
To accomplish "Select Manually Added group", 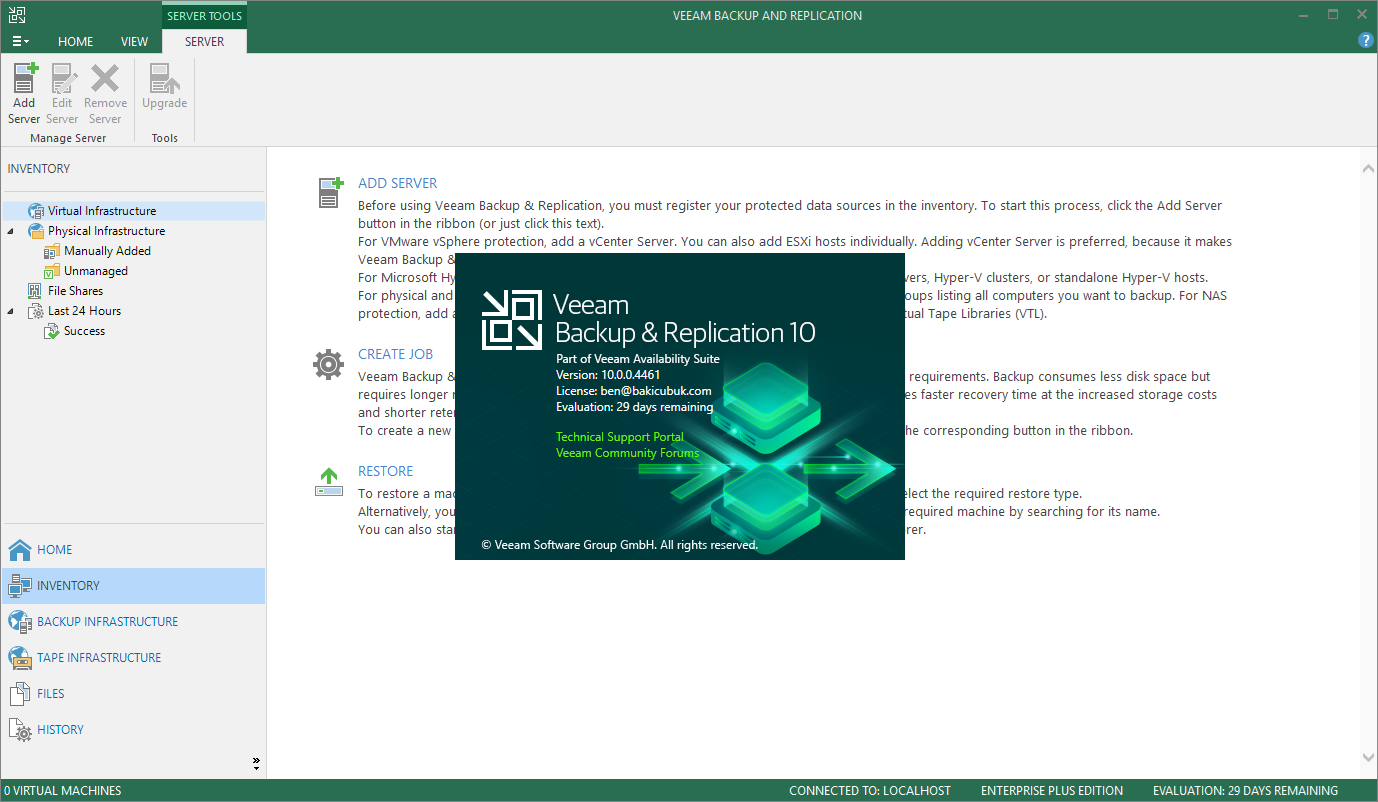I will tap(107, 251).
